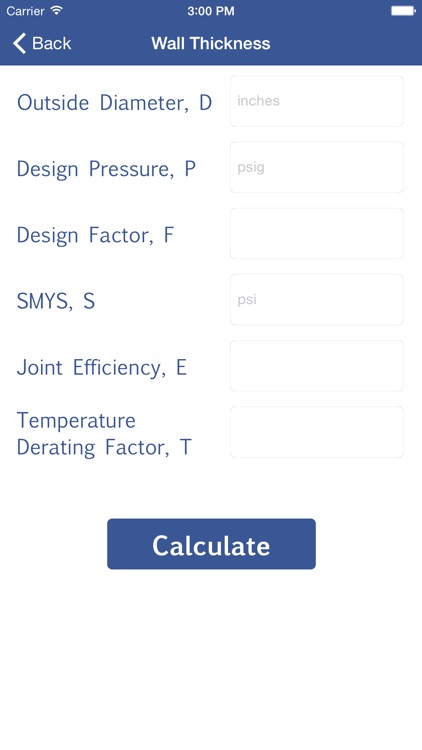Focus the SMYS psi input field
Image resolution: width=422 pixels, height=750 pixels.
click(x=317, y=300)
